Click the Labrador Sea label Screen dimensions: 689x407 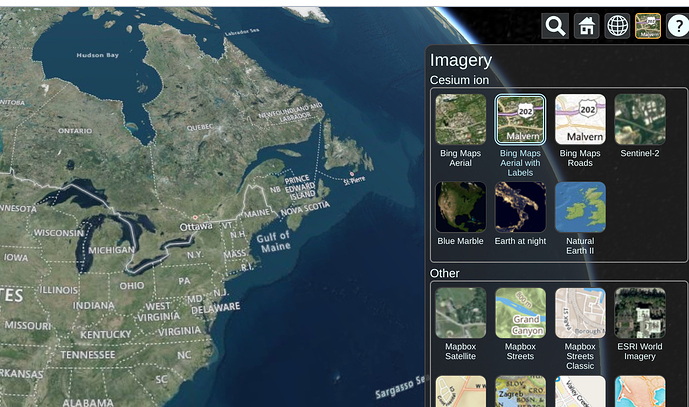coord(242,32)
